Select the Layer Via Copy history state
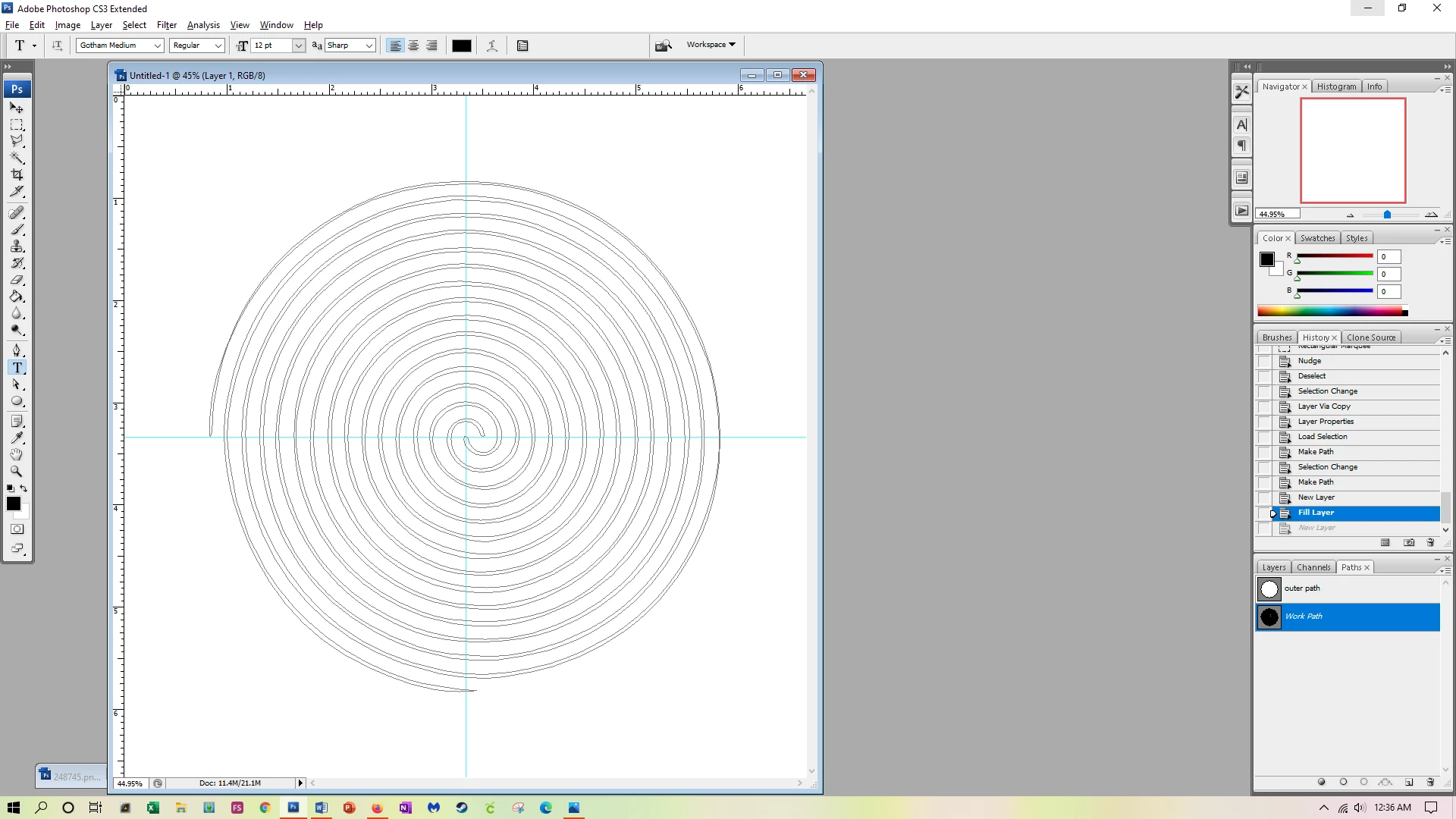 pos(1323,406)
